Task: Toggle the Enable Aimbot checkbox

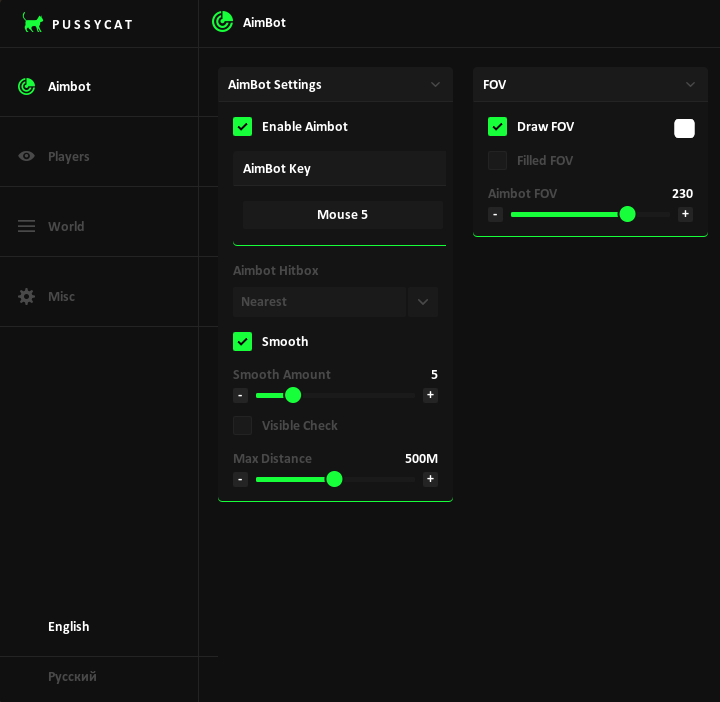Action: pos(242,126)
